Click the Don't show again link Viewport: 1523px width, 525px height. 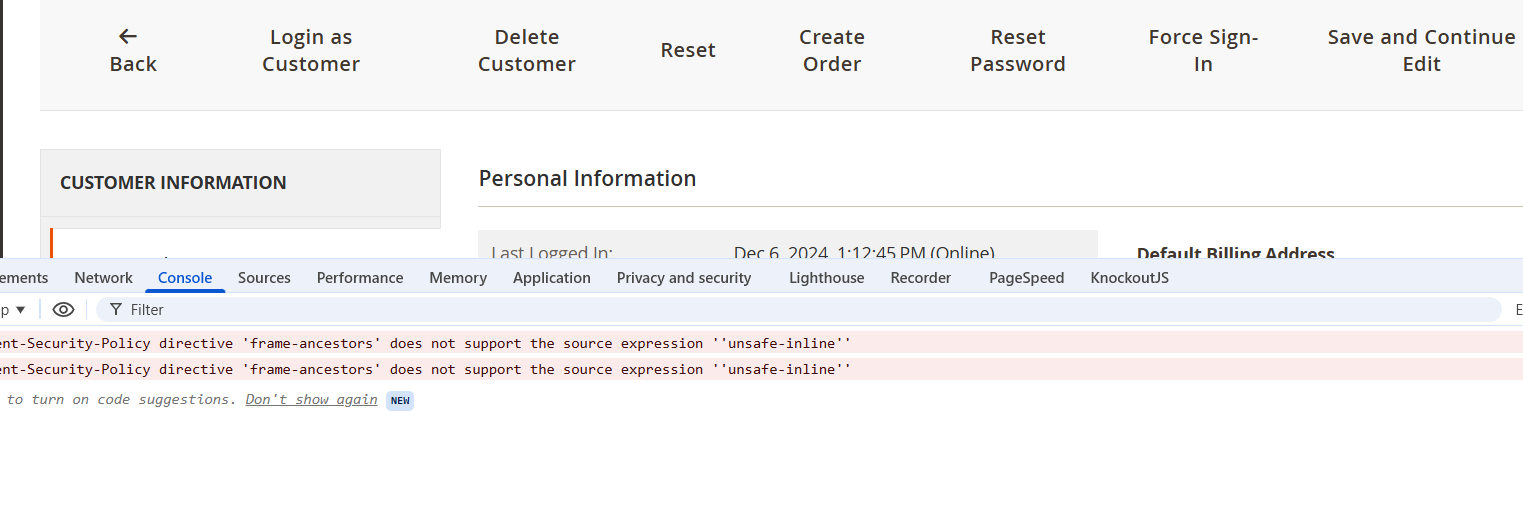[x=311, y=399]
